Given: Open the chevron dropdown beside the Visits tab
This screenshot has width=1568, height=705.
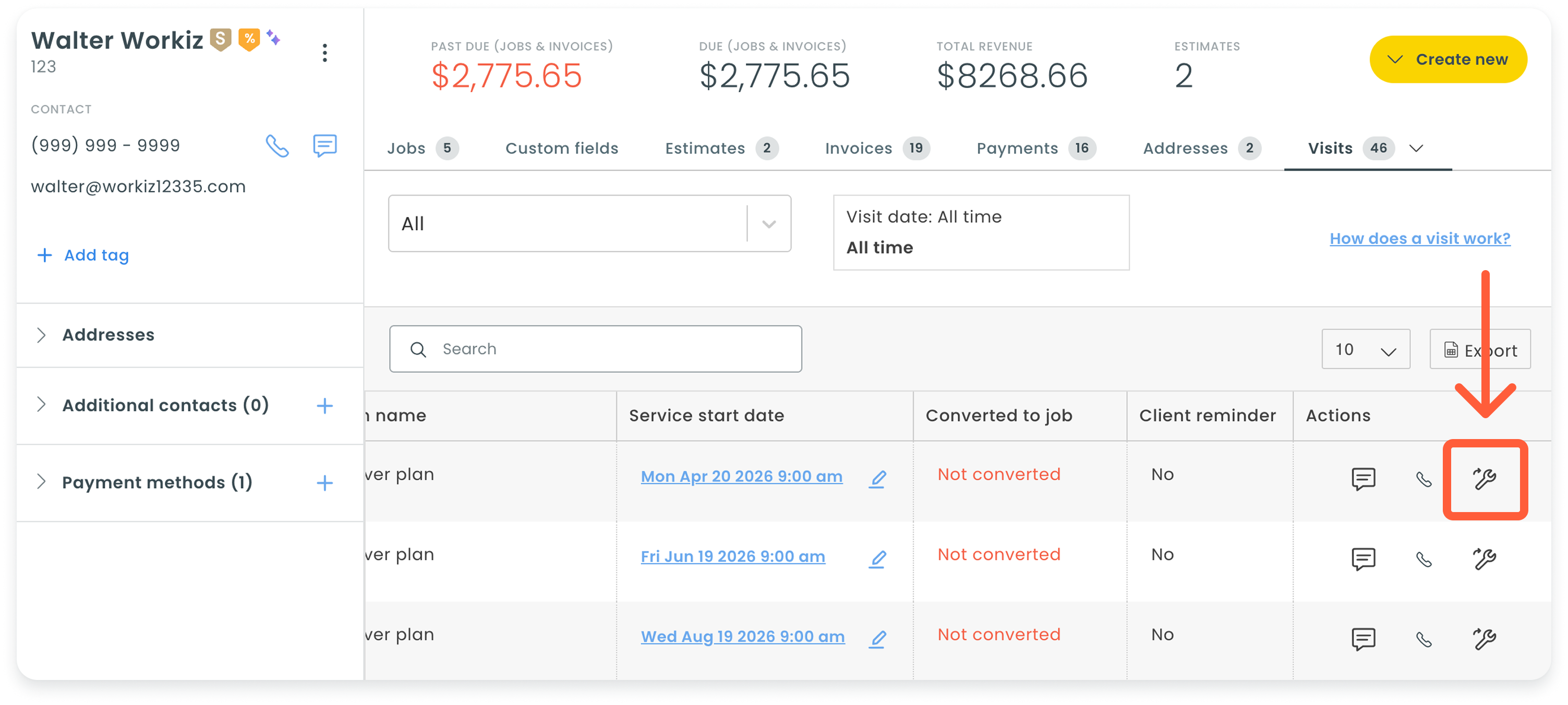Looking at the screenshot, I should pyautogui.click(x=1416, y=149).
